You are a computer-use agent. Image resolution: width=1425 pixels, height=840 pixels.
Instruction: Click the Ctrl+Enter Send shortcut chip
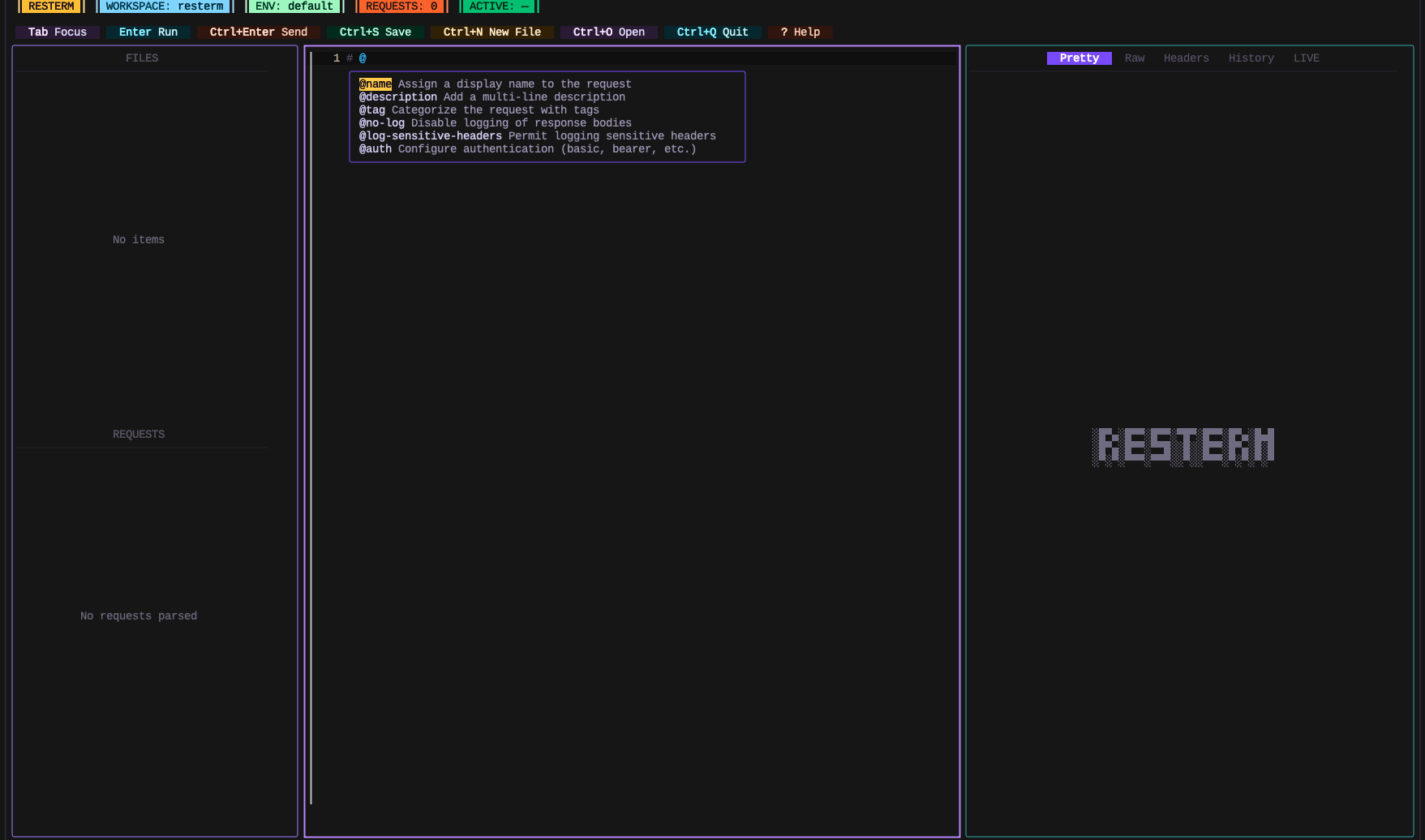pyautogui.click(x=258, y=32)
